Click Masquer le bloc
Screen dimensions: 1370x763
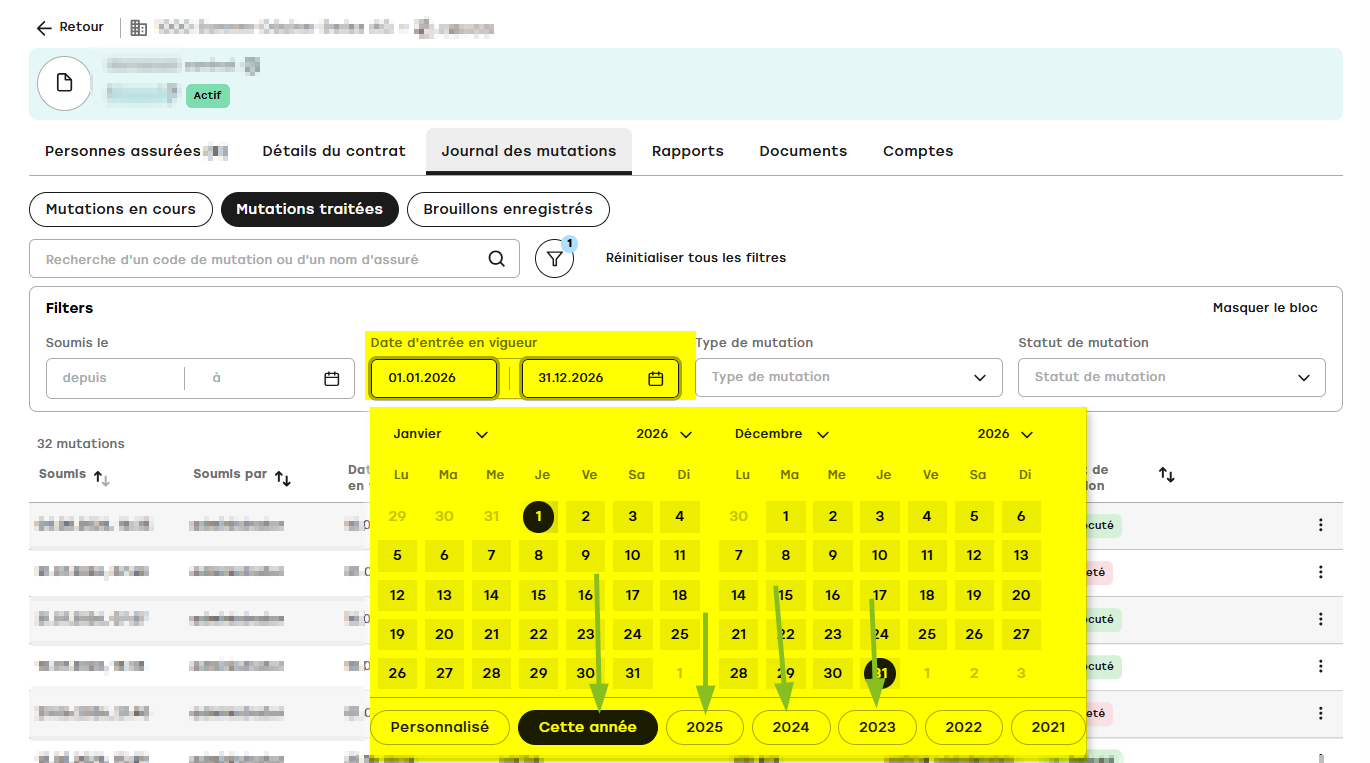tap(1265, 308)
